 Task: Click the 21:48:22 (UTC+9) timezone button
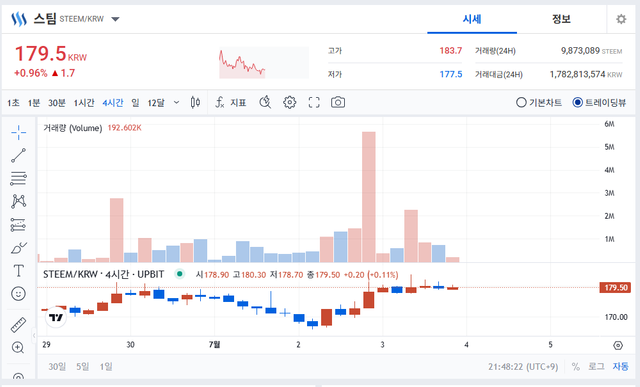523,367
